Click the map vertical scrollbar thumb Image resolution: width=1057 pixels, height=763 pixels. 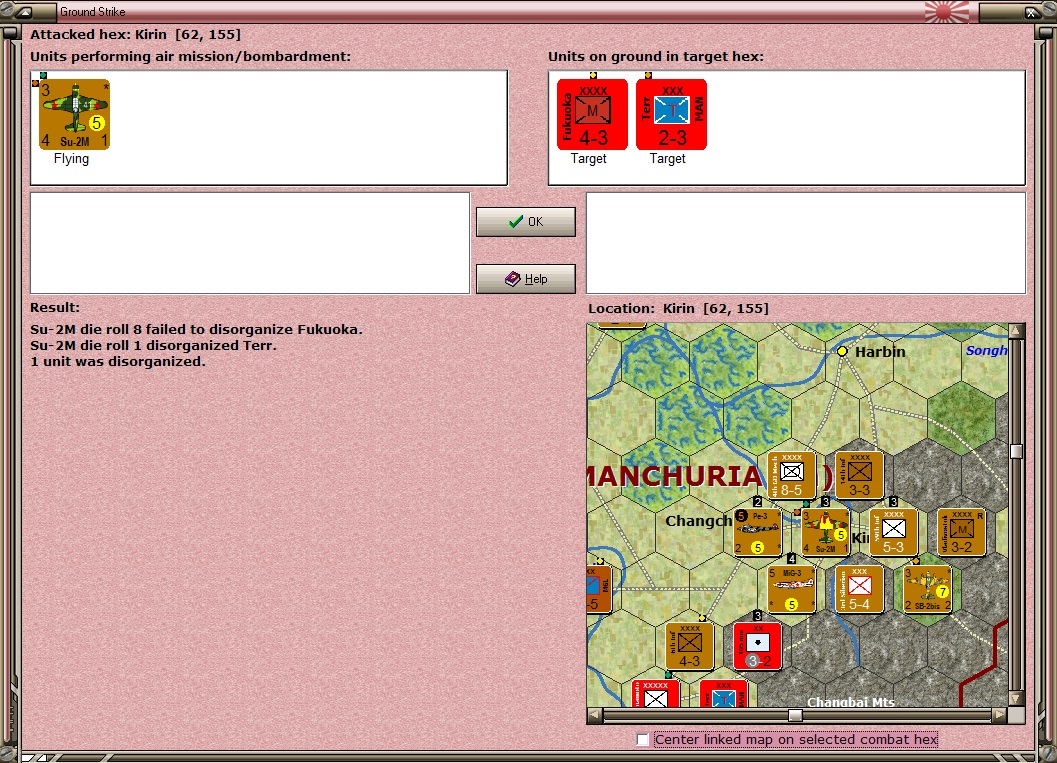pyautogui.click(x=1017, y=451)
